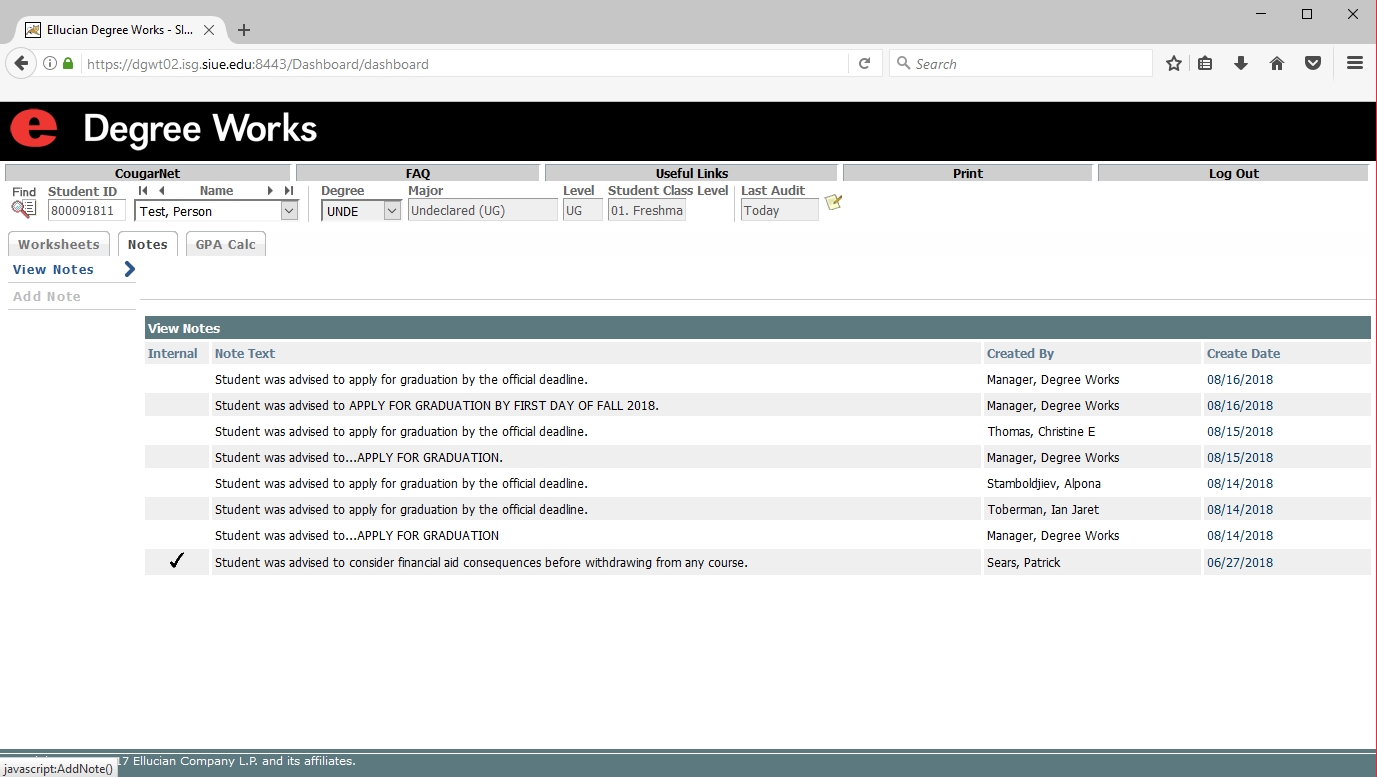Switch to the Worksheets tab
Screen dimensions: 1377x777
pos(59,244)
